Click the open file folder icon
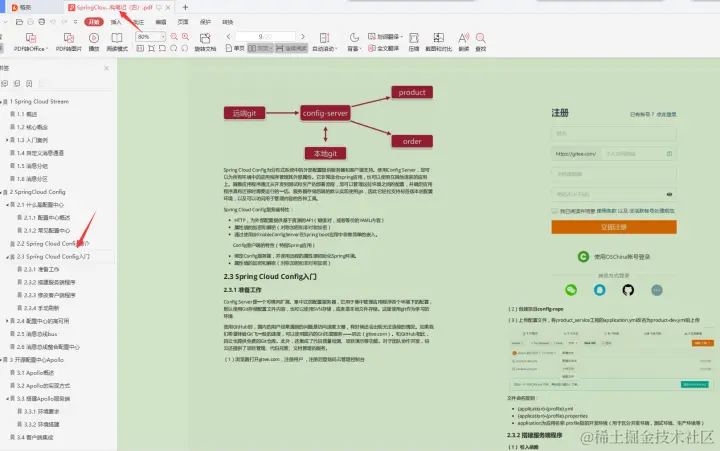 coord(19,22)
